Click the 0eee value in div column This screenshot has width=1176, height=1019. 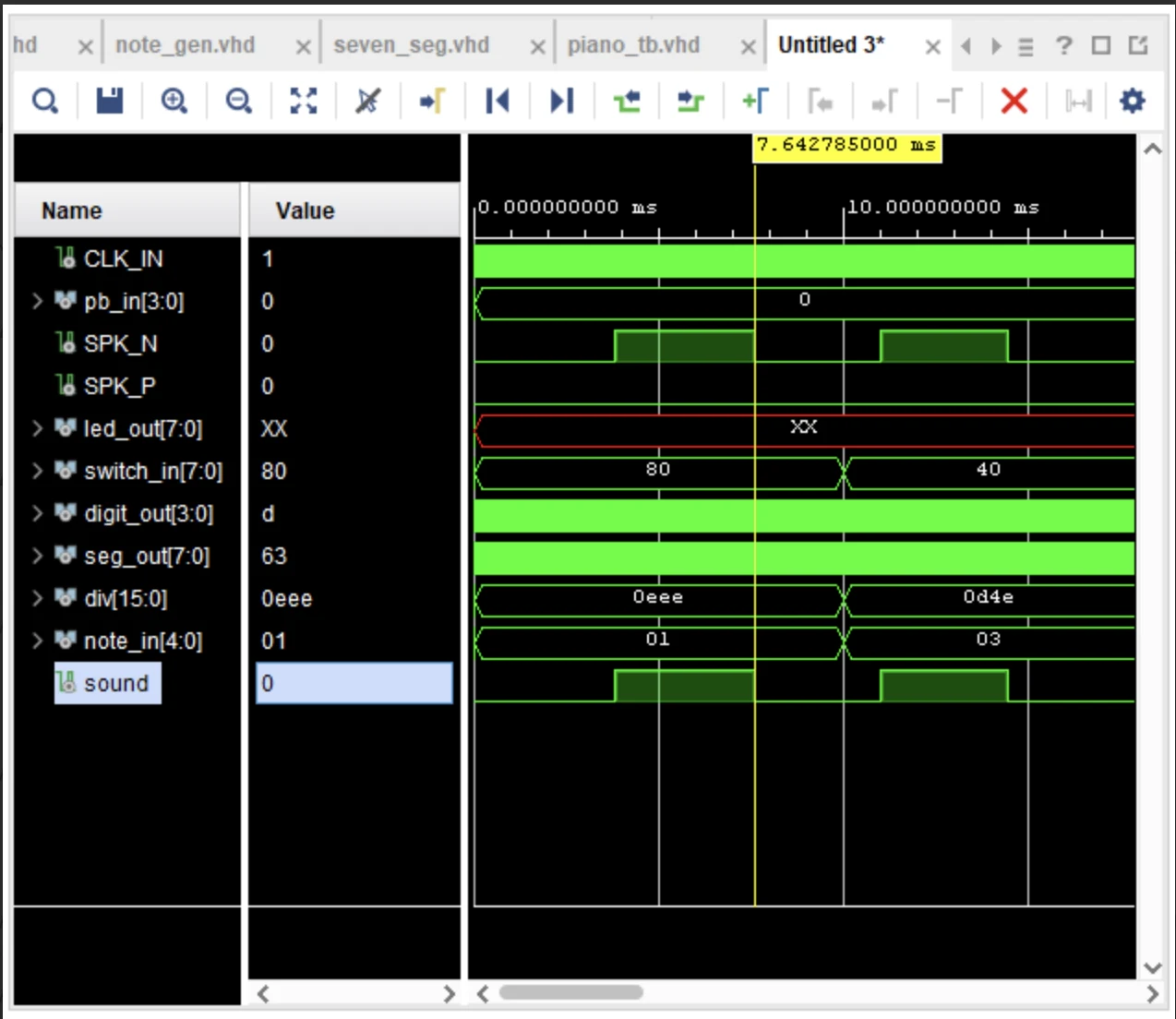point(287,599)
